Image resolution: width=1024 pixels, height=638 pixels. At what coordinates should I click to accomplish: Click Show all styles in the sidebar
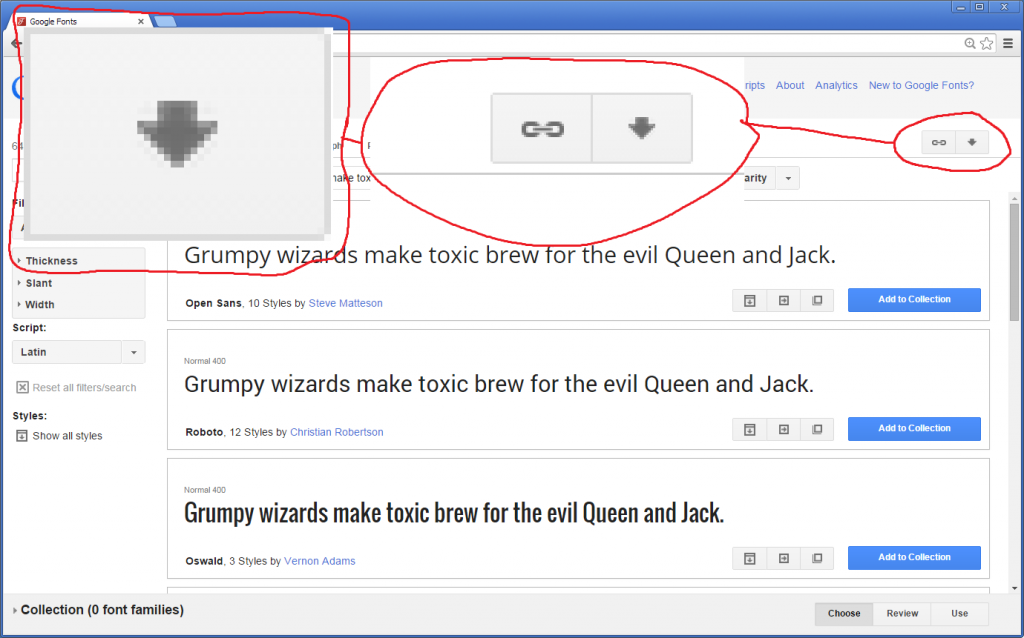click(x=59, y=436)
